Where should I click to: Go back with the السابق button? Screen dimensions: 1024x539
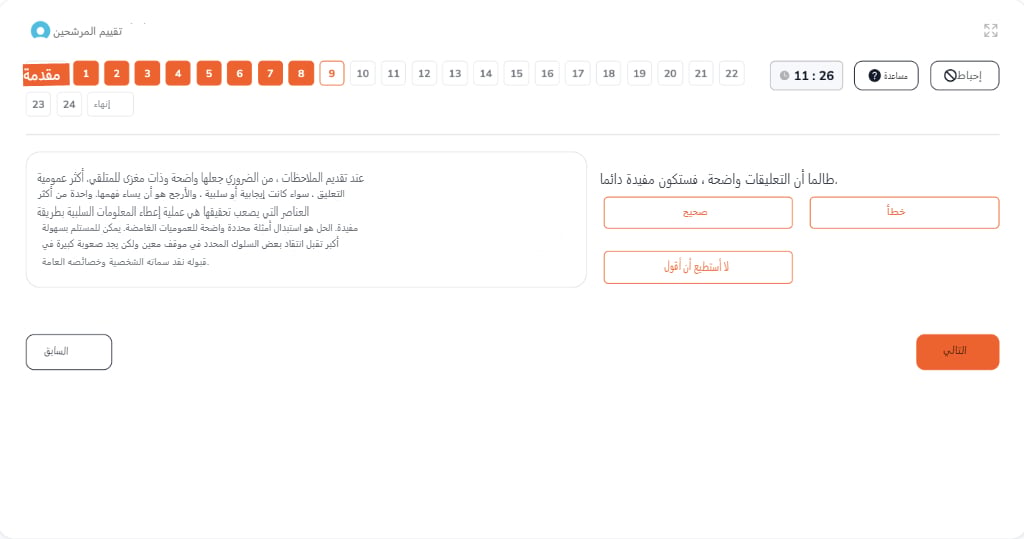(69, 352)
